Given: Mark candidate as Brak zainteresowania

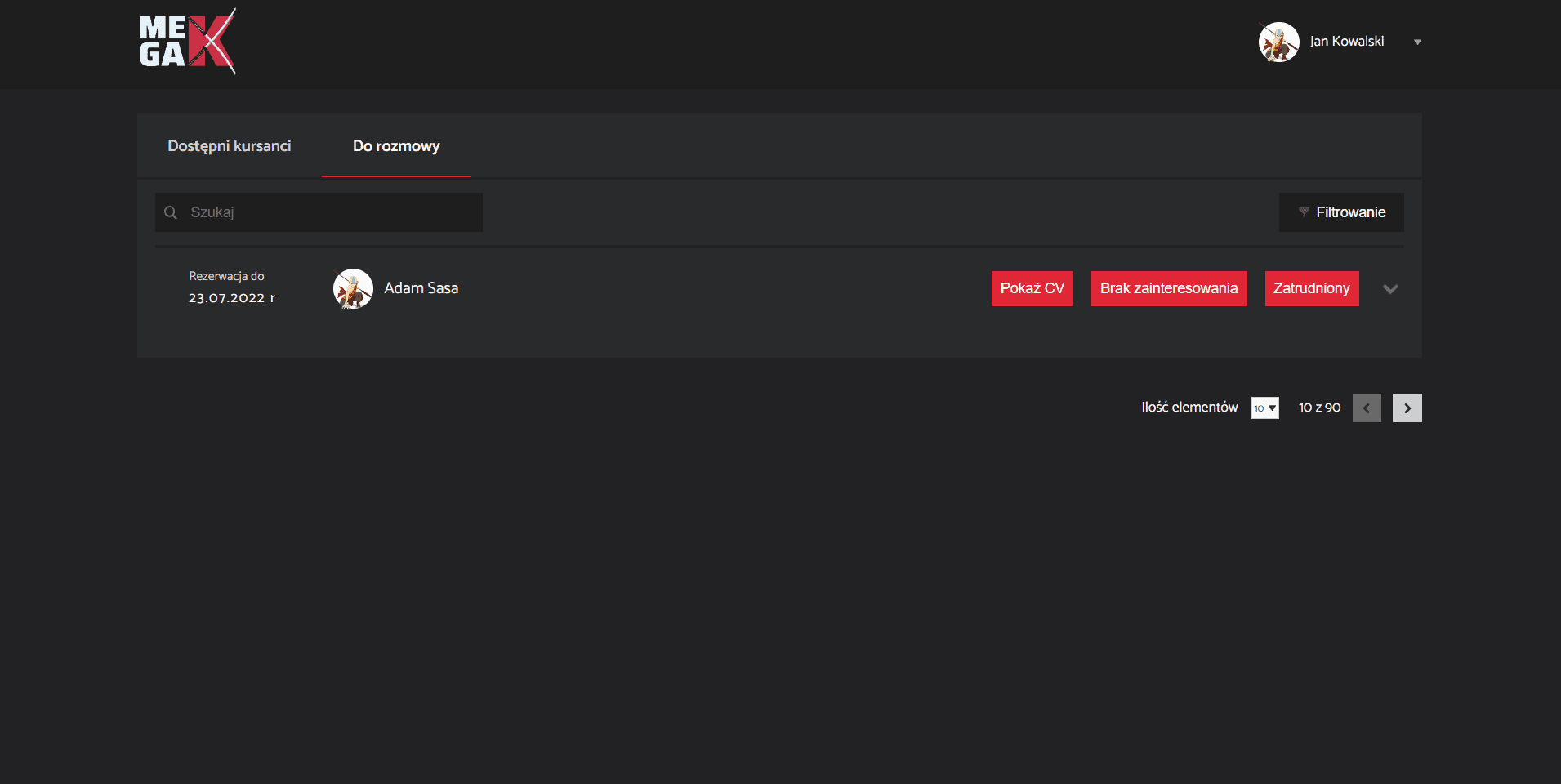Looking at the screenshot, I should point(1168,288).
